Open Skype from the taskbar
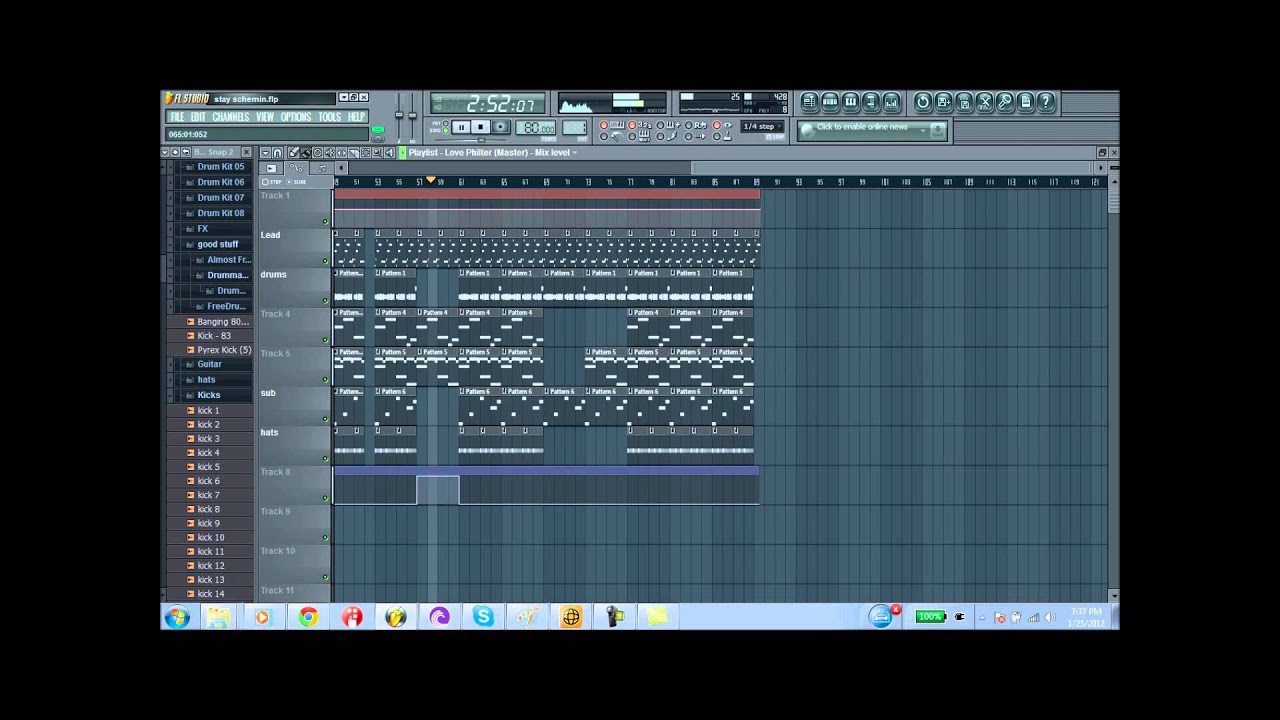 pos(483,617)
